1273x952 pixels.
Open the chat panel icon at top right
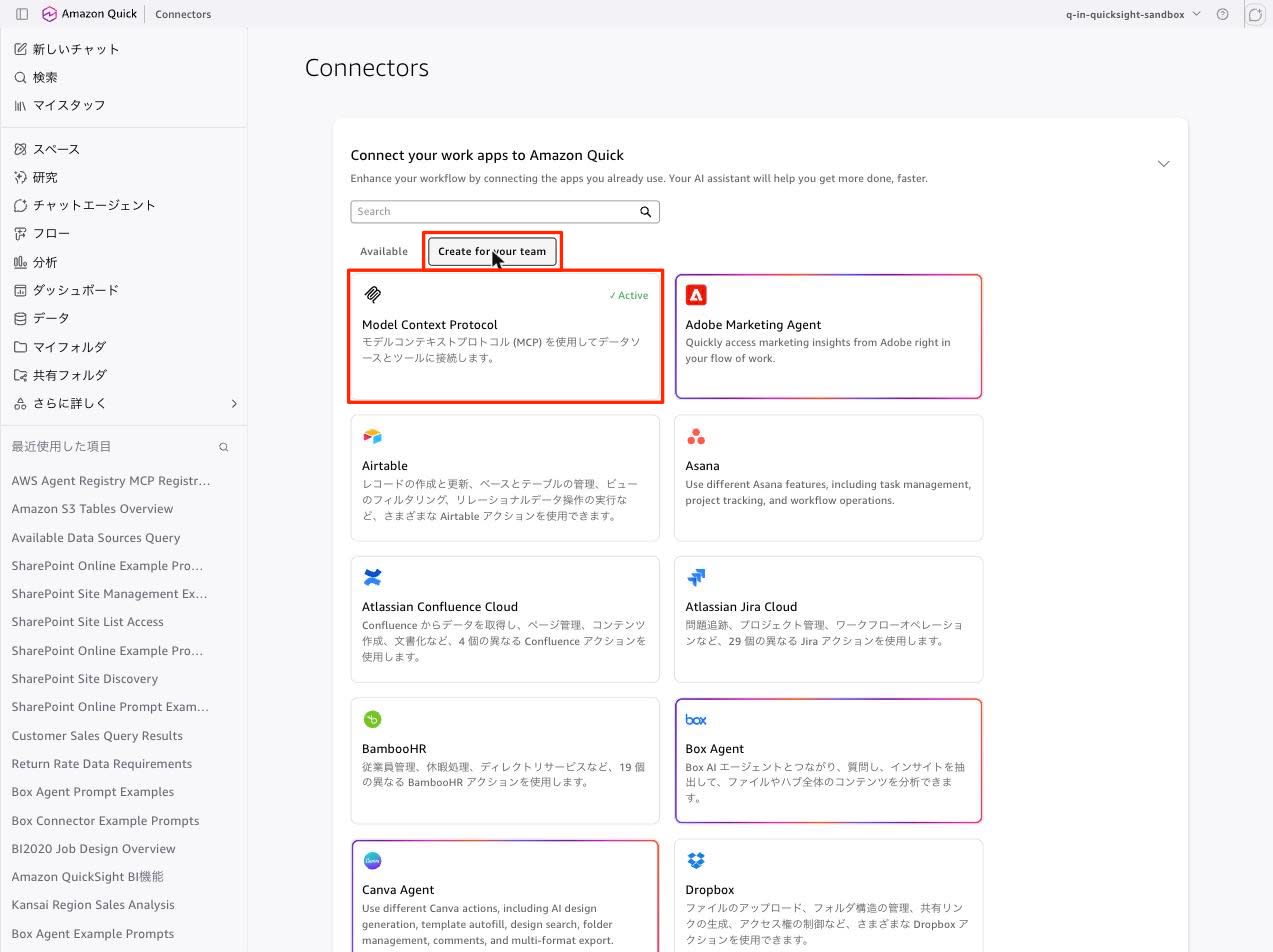[x=1255, y=14]
